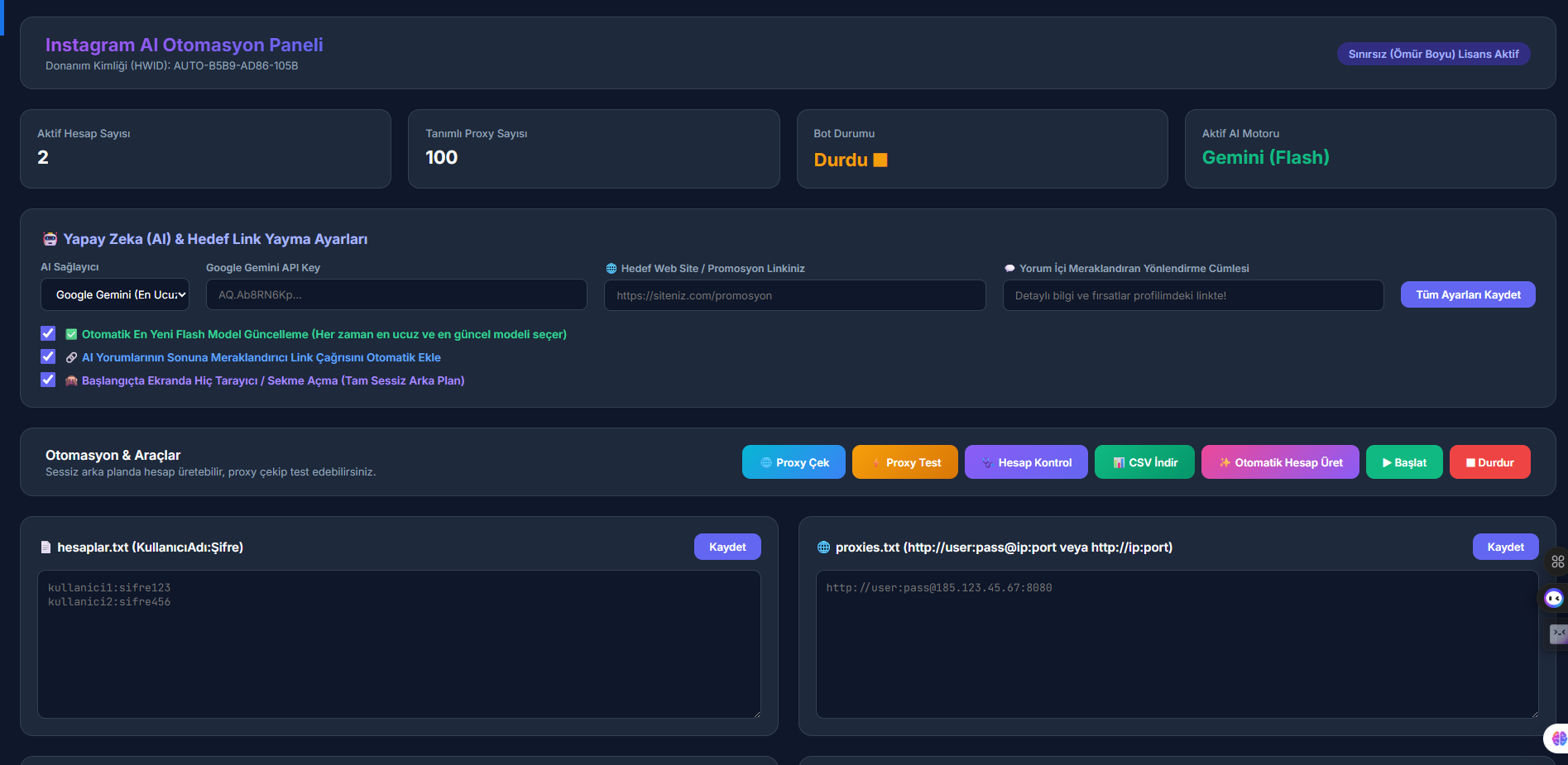This screenshot has height=765, width=1568.
Task: Click the hesaplar.txt textarea resize handle
Action: [756, 714]
